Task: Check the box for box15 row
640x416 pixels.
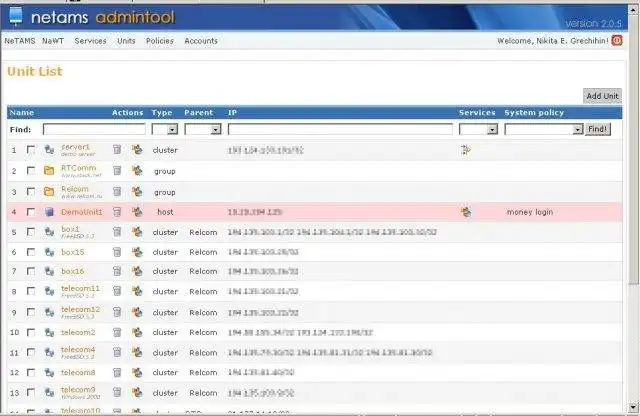Action: (x=31, y=252)
